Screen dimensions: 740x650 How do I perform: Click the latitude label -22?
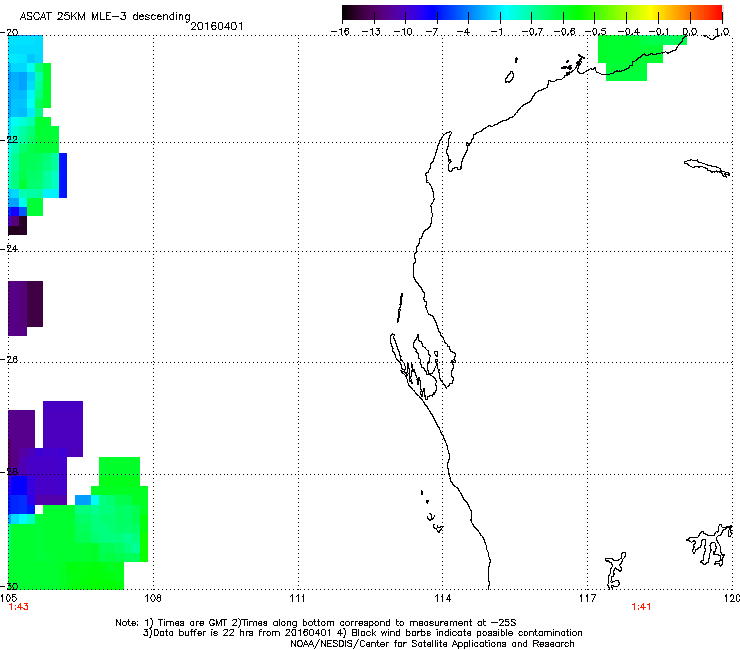(x=9, y=140)
